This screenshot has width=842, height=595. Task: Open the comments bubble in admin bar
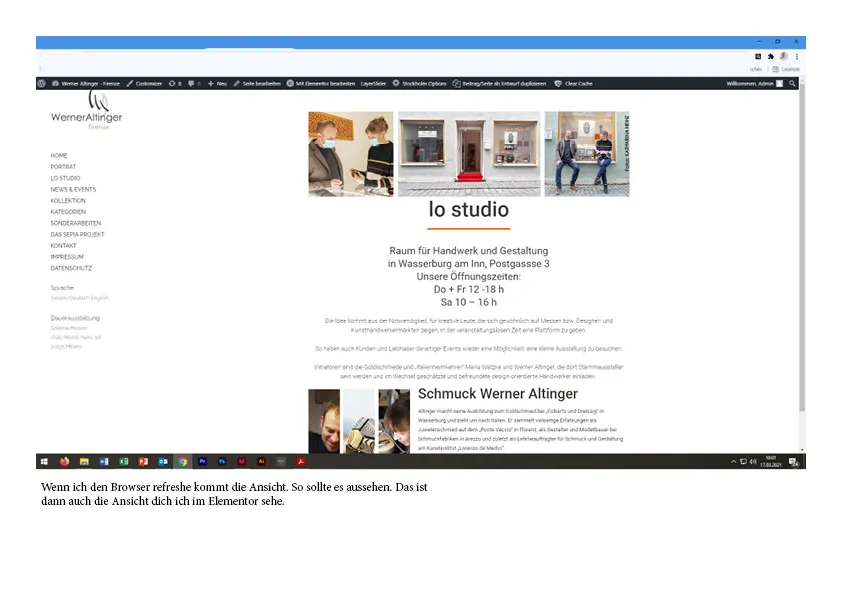(x=194, y=83)
